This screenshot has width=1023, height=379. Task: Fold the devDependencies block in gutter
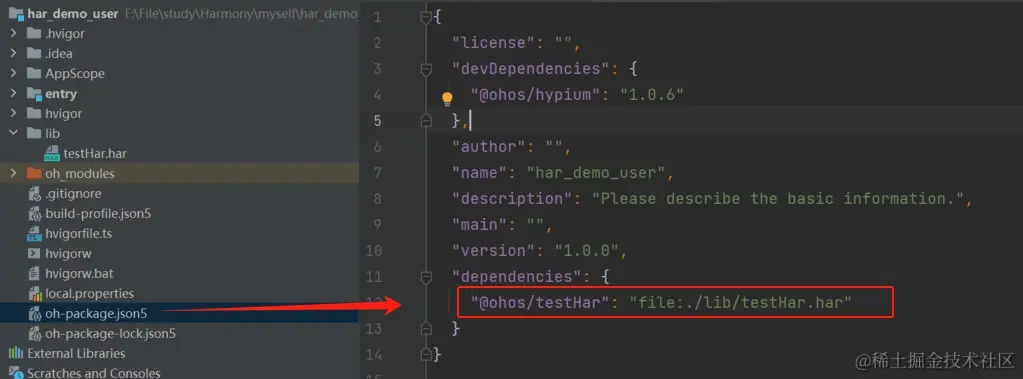point(426,68)
